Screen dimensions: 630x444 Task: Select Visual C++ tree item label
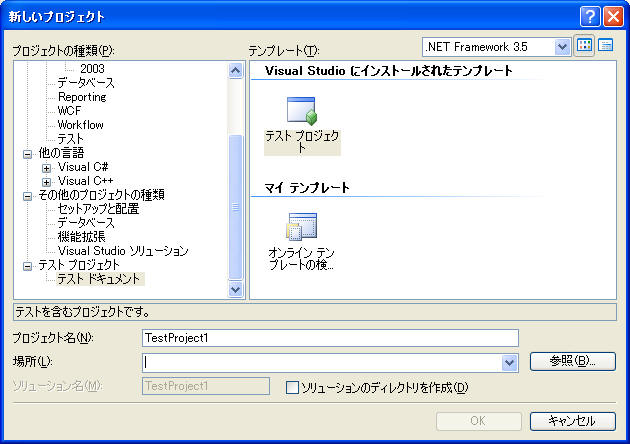[x=85, y=181]
